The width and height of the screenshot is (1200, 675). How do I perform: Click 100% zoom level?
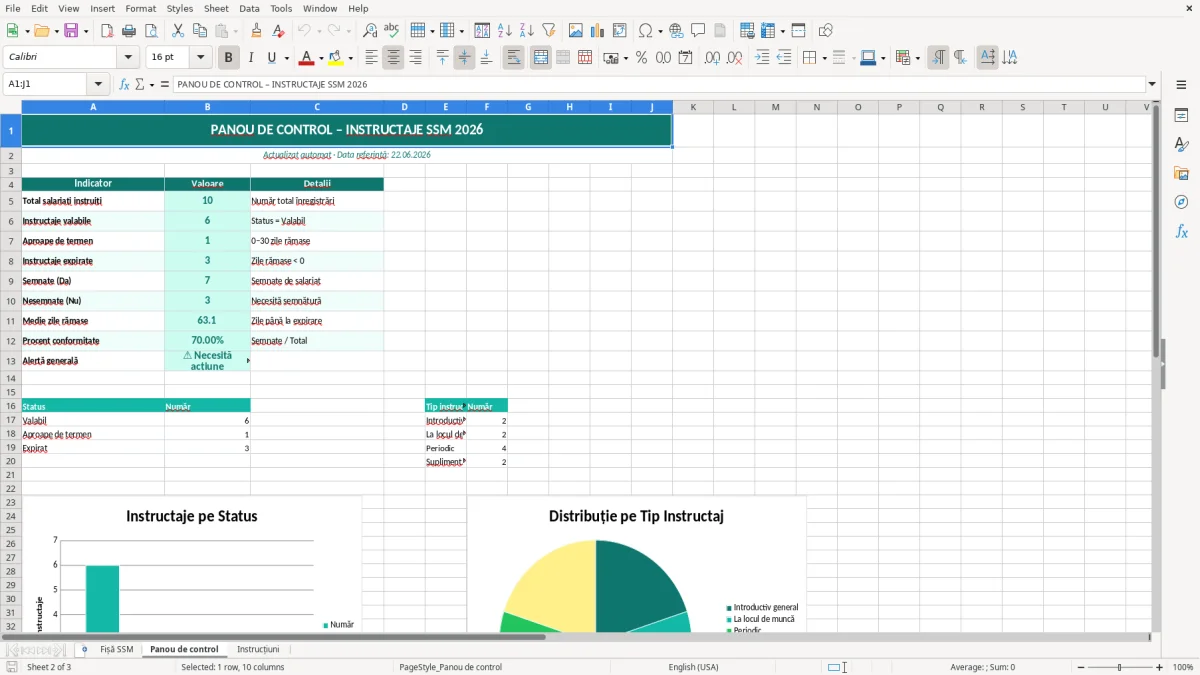[1183, 667]
